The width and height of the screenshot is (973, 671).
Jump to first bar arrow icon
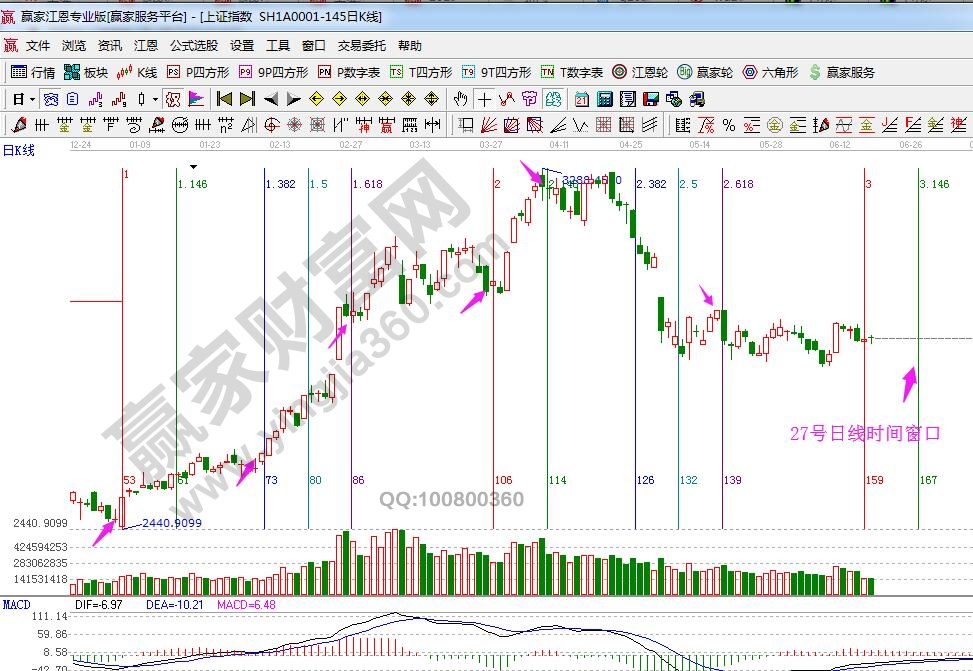point(224,99)
